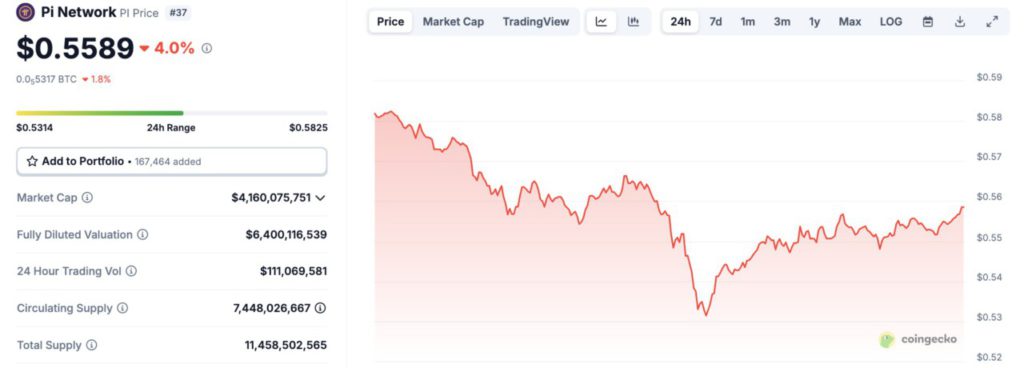Expand the Market Cap value chevron

[x=320, y=198]
